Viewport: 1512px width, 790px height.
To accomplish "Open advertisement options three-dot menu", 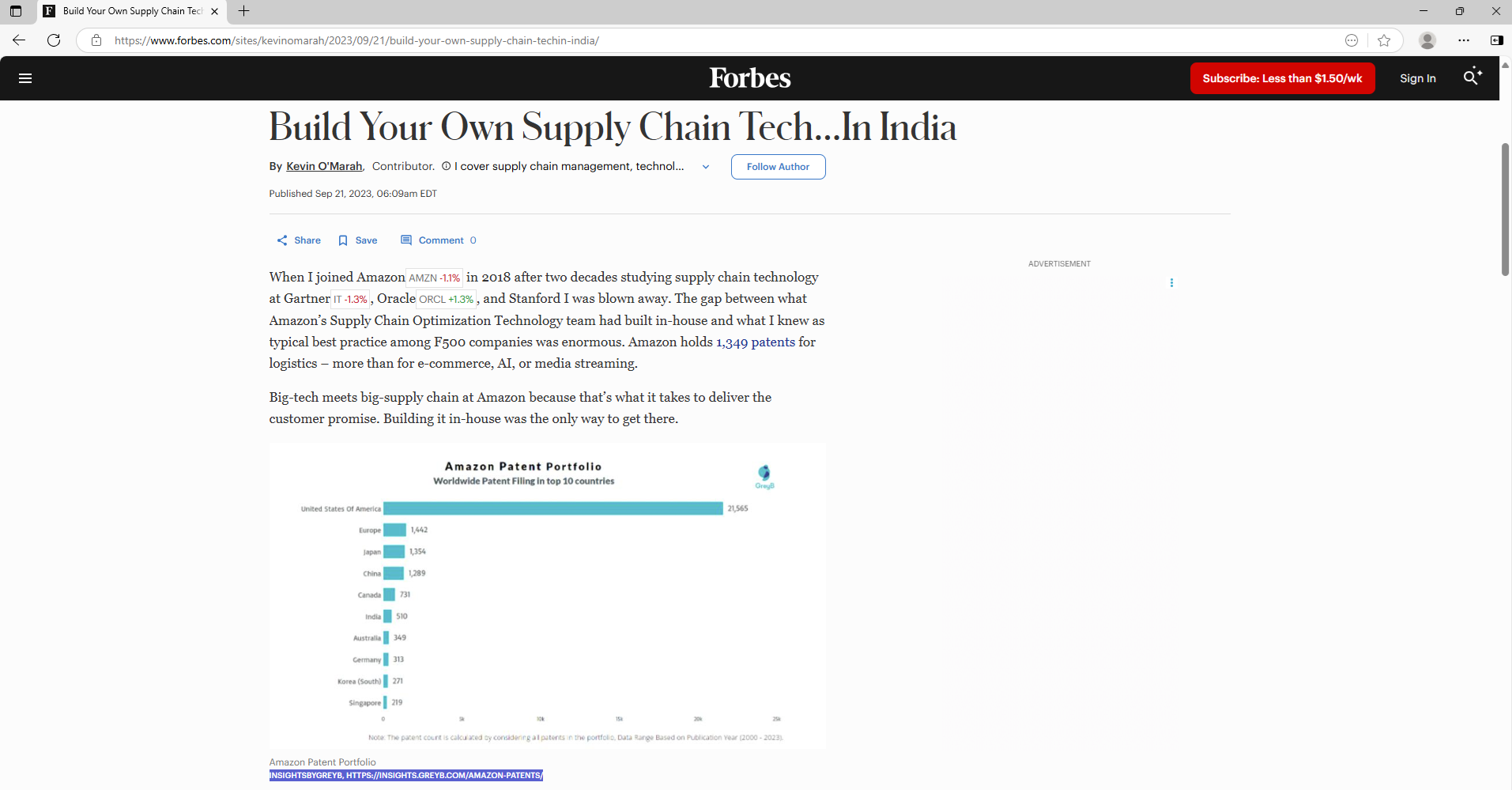I will pyautogui.click(x=1171, y=282).
